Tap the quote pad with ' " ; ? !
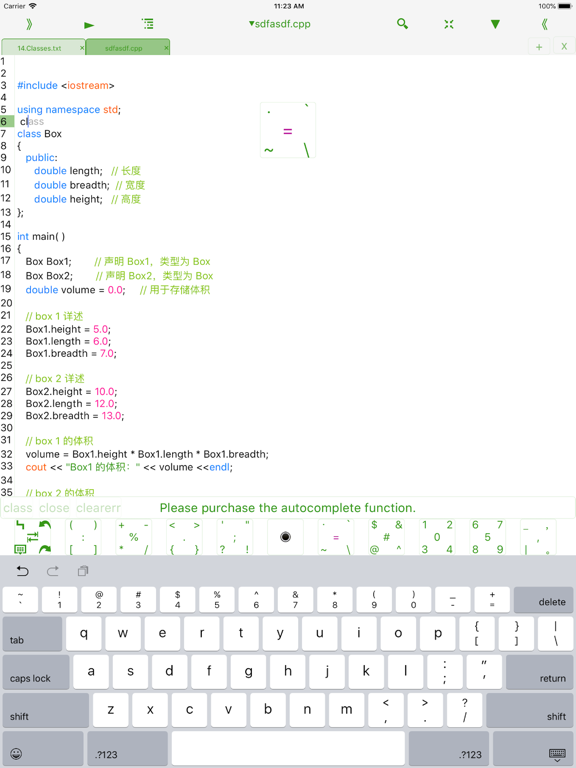576x768 pixels. coord(235,537)
